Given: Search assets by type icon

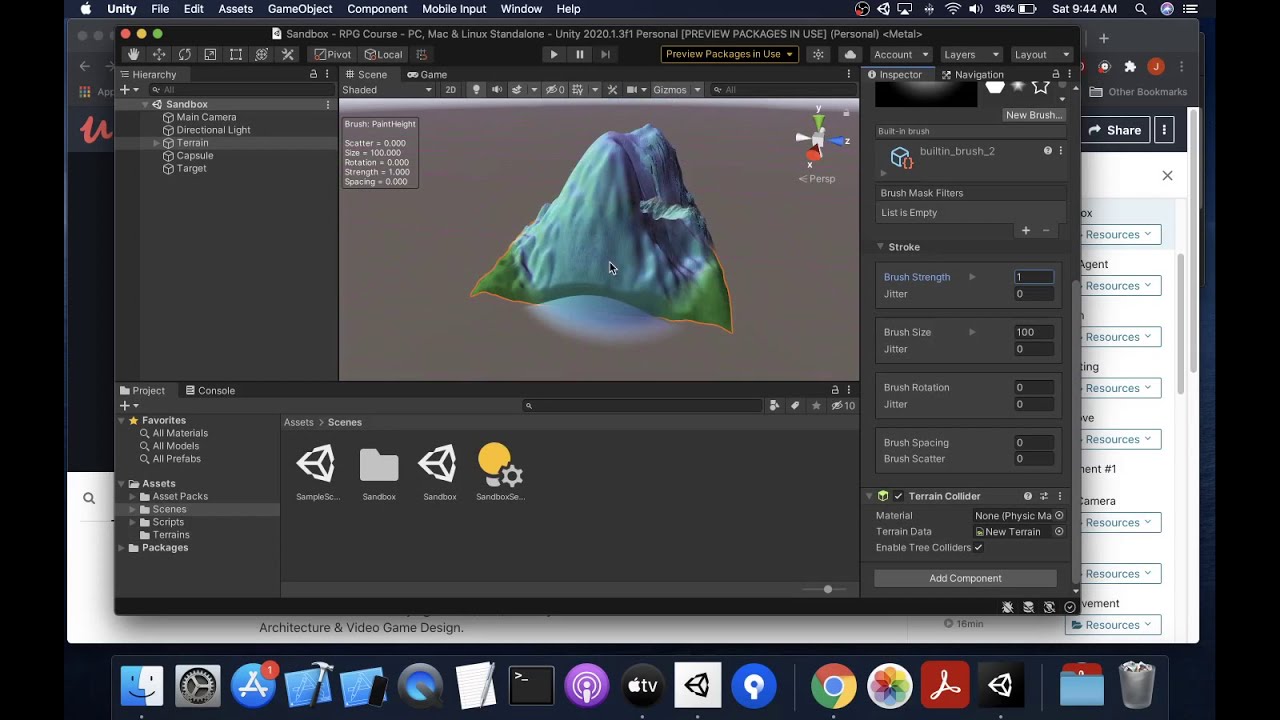Looking at the screenshot, I should (x=774, y=406).
